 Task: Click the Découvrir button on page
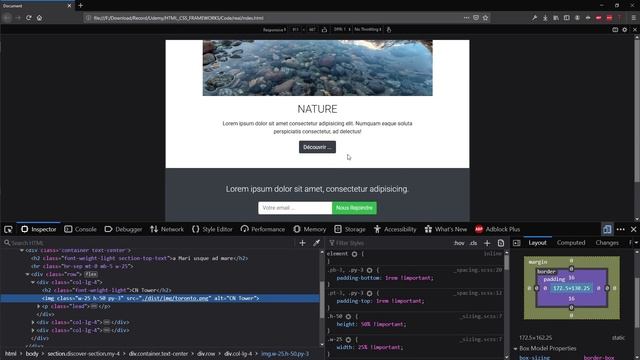pyautogui.click(x=317, y=147)
